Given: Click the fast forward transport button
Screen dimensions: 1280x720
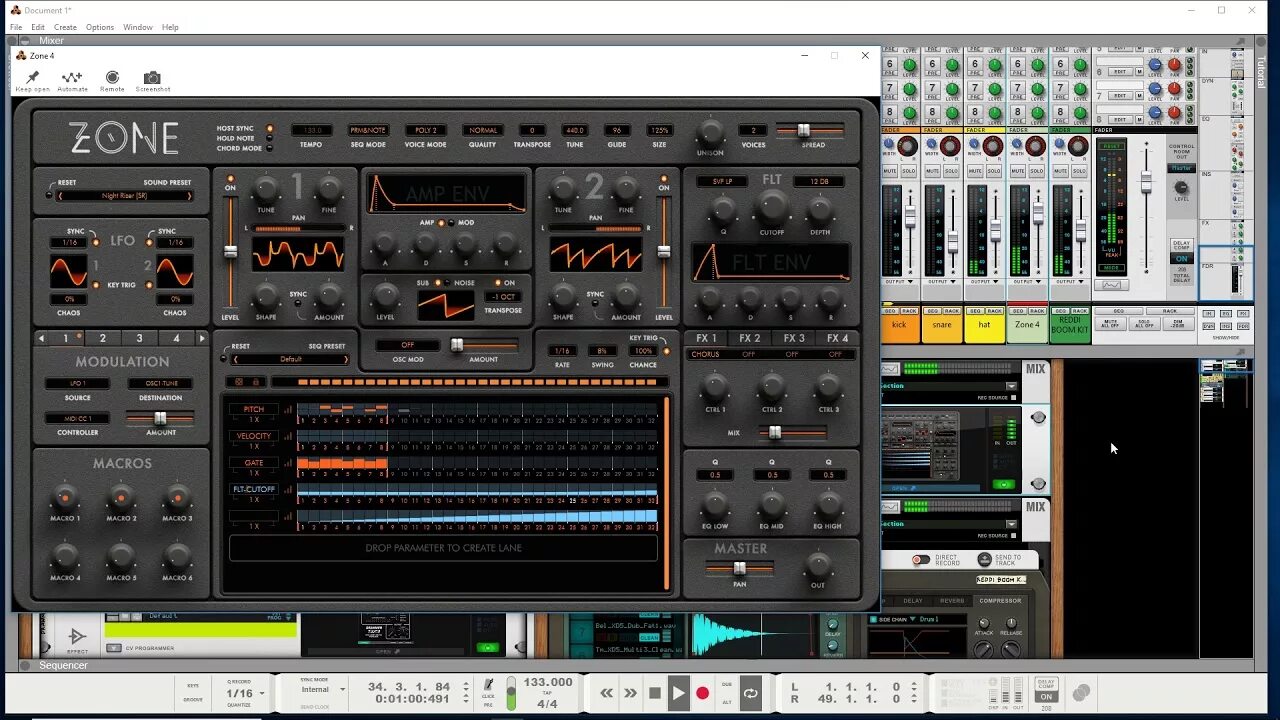Looking at the screenshot, I should tap(630, 693).
